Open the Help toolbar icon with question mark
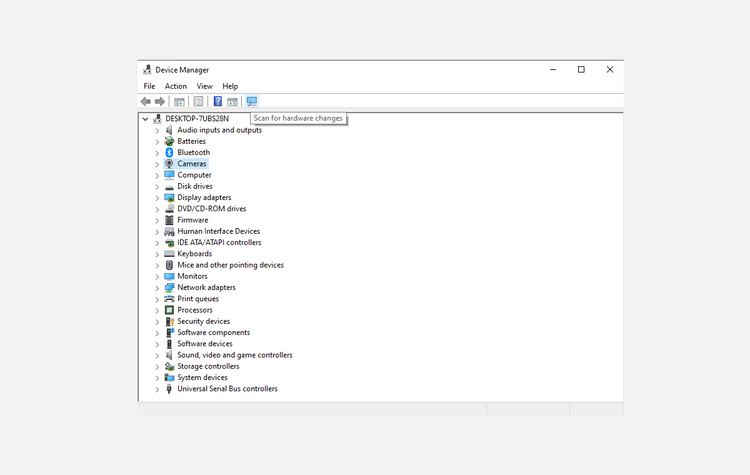 (x=218, y=101)
